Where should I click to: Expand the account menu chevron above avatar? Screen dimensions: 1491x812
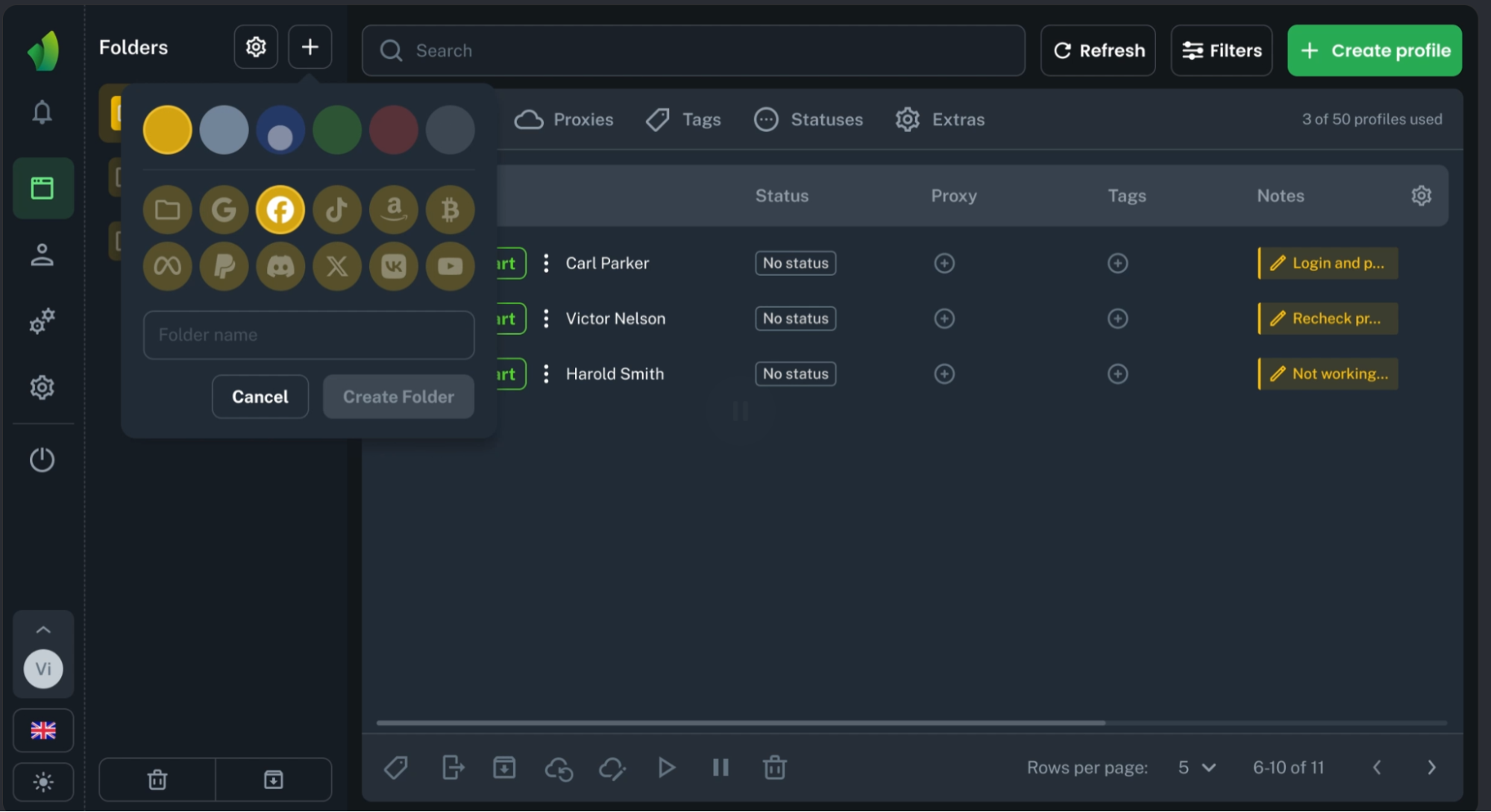(43, 630)
